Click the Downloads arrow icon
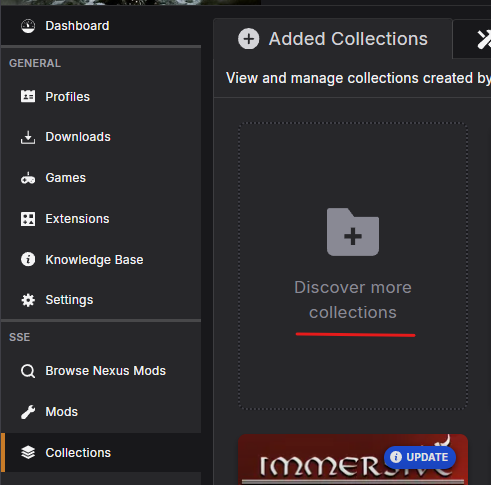The height and width of the screenshot is (485, 491). [x=28, y=137]
